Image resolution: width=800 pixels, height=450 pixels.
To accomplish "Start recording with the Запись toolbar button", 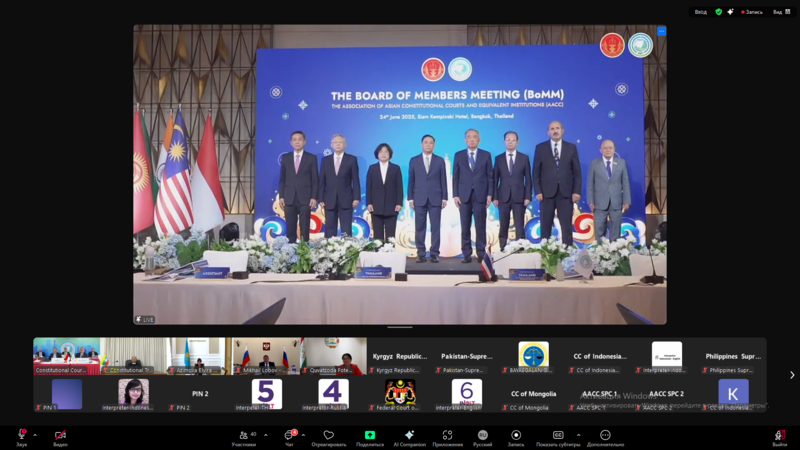I will pos(516,436).
